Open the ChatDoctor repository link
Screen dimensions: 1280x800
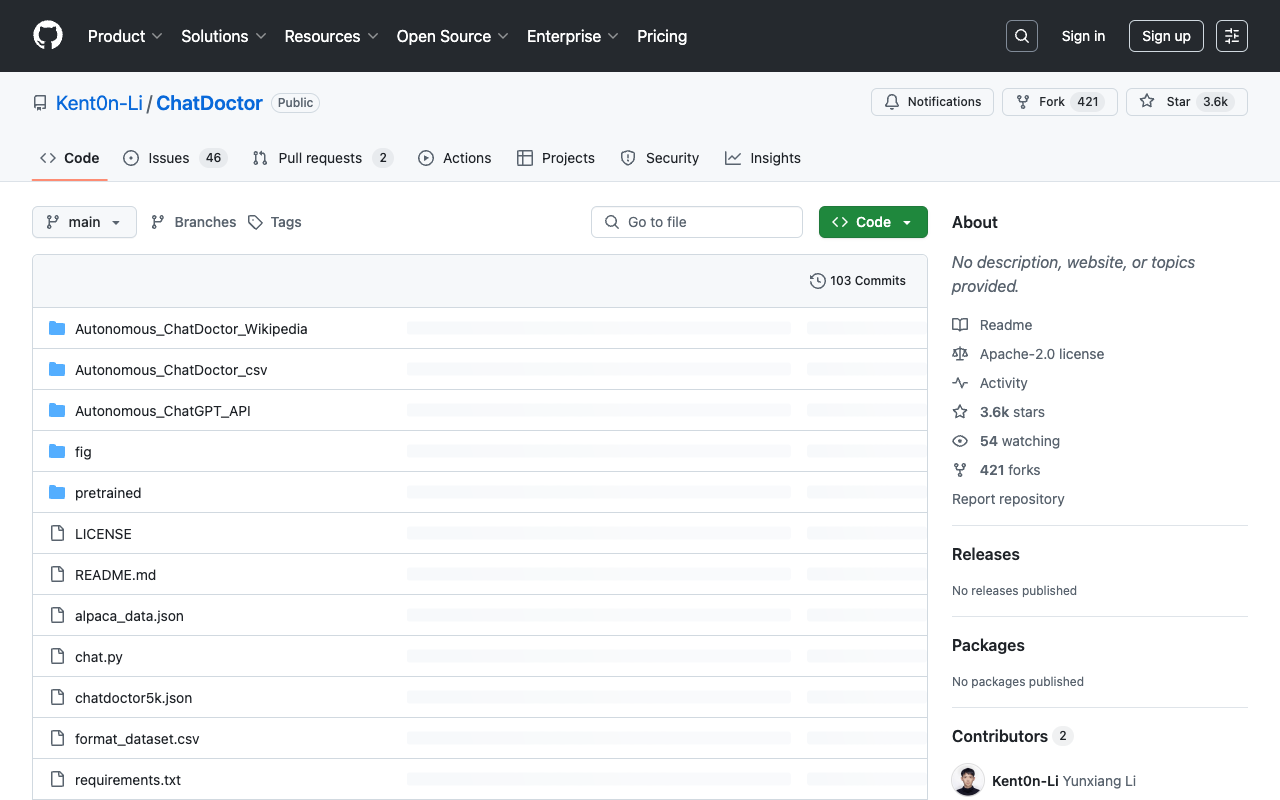point(209,103)
